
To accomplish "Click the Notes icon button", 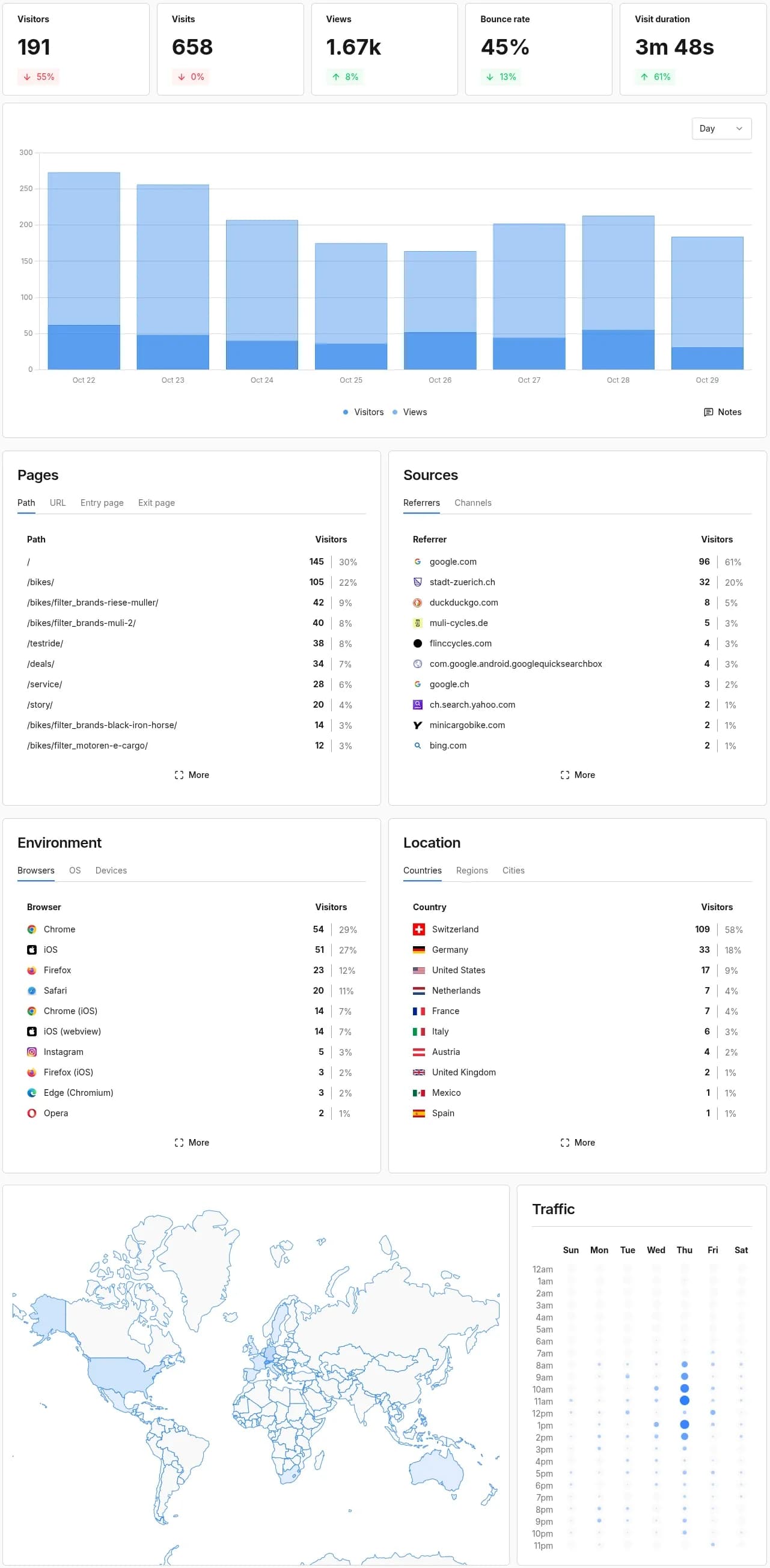I will (723, 412).
